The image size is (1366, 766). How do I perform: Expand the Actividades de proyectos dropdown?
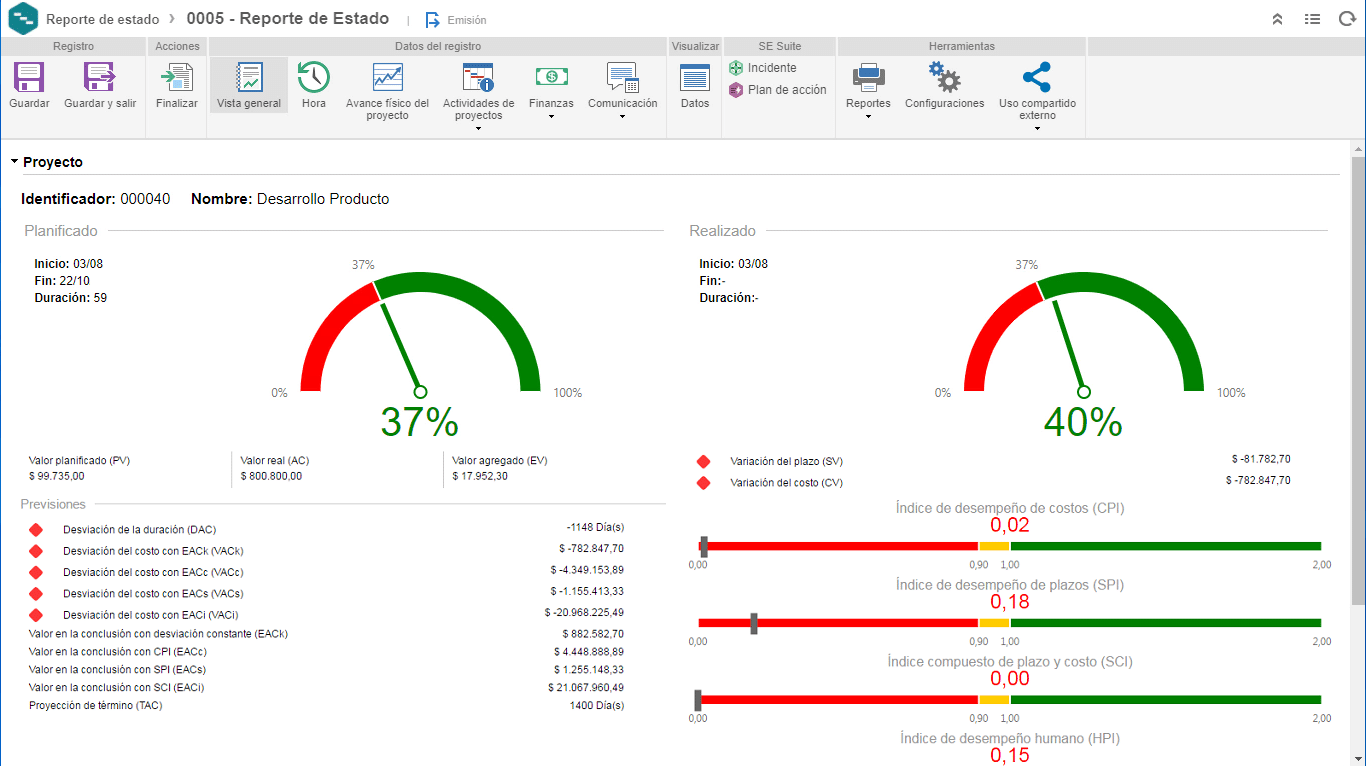(x=479, y=128)
